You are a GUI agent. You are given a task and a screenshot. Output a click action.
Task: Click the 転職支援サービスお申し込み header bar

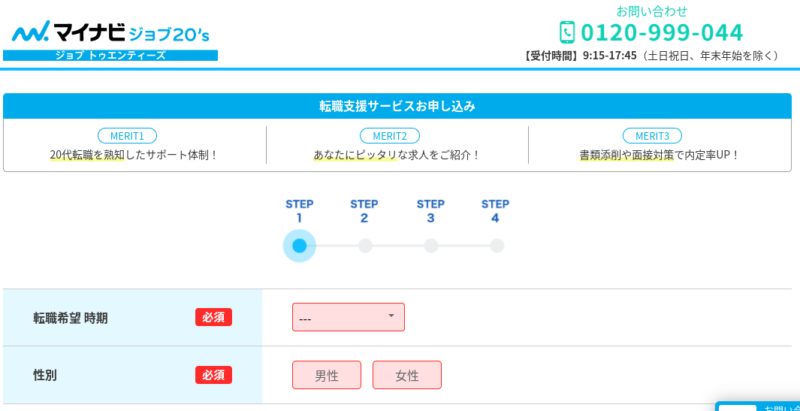click(397, 106)
